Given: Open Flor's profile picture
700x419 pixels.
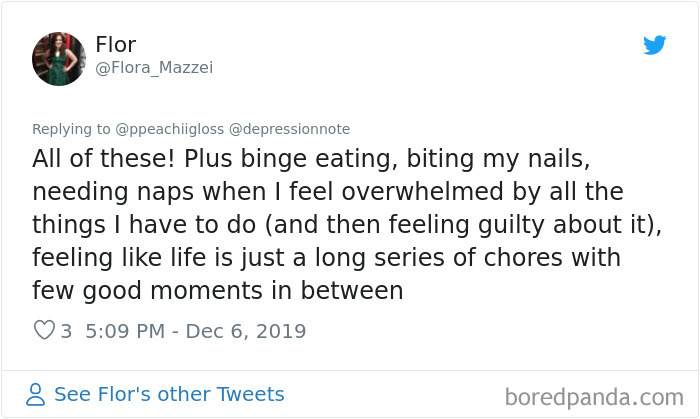Looking at the screenshot, I should point(59,58).
